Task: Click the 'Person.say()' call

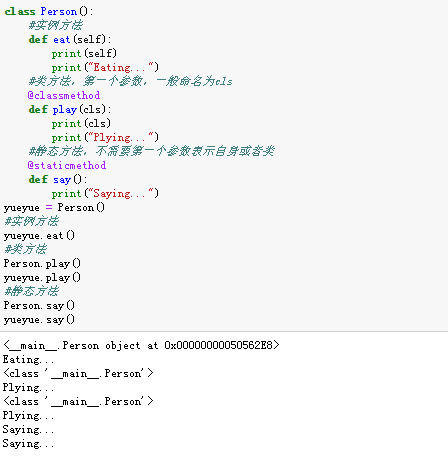Action: pyautogui.click(x=39, y=305)
